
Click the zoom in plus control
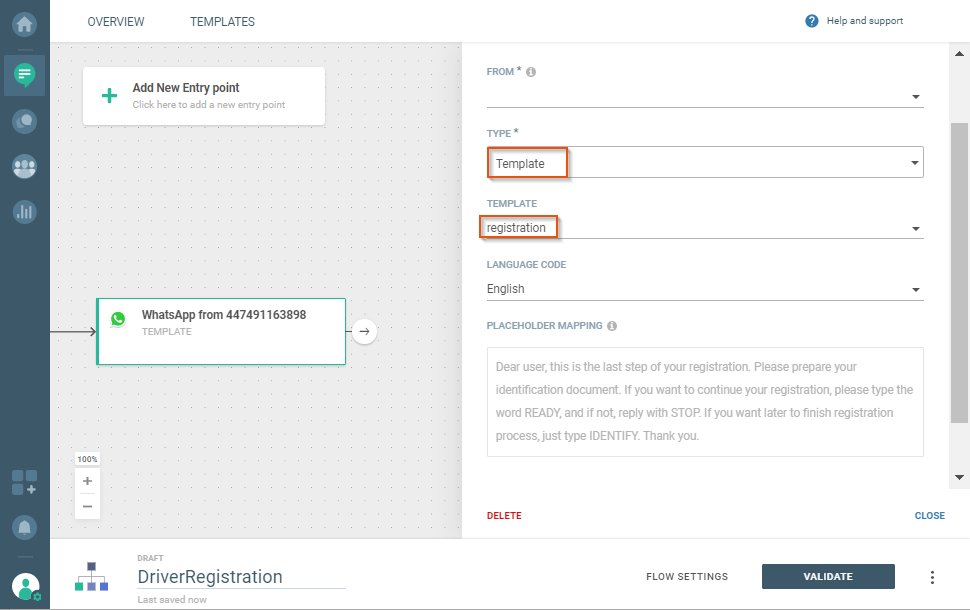pos(87,481)
